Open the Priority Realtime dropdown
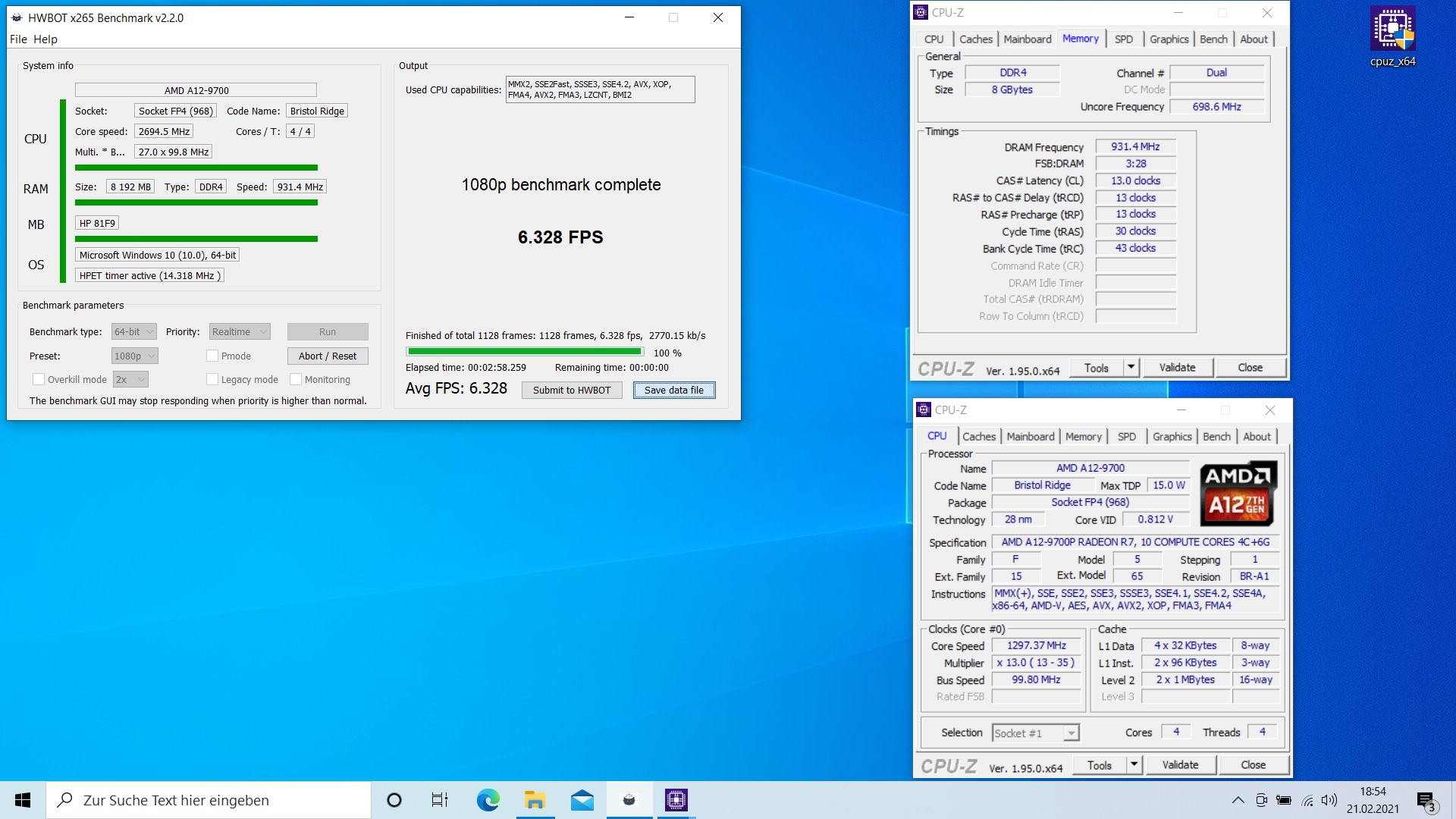Viewport: 1456px width, 819px height. pos(240,331)
